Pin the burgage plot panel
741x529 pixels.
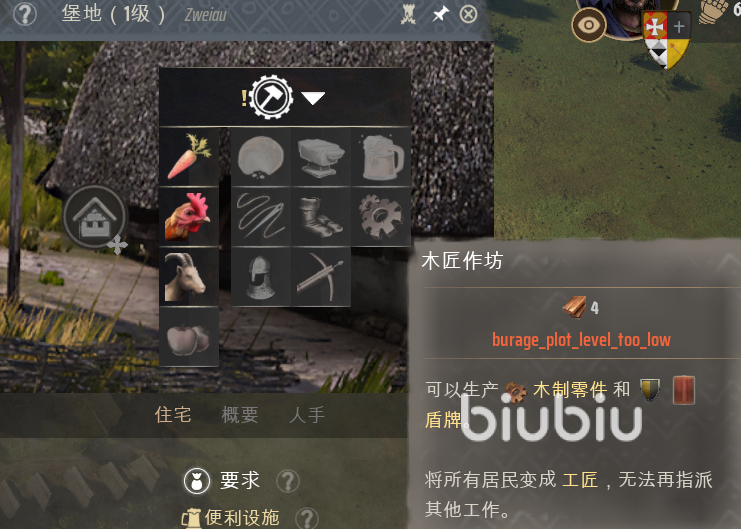tap(440, 14)
